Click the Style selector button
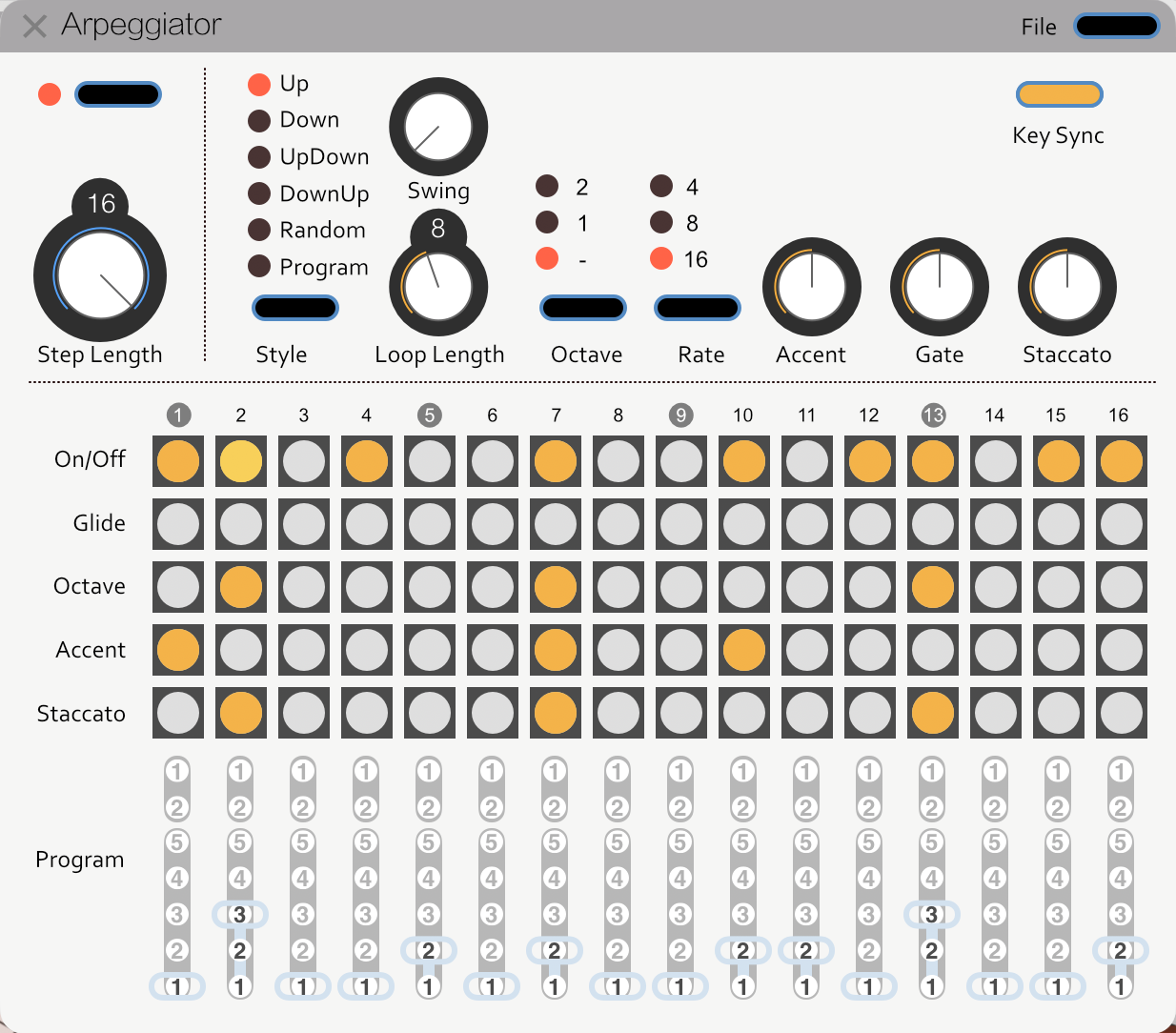Screen dimensions: 1176x1033 pyautogui.click(x=295, y=308)
